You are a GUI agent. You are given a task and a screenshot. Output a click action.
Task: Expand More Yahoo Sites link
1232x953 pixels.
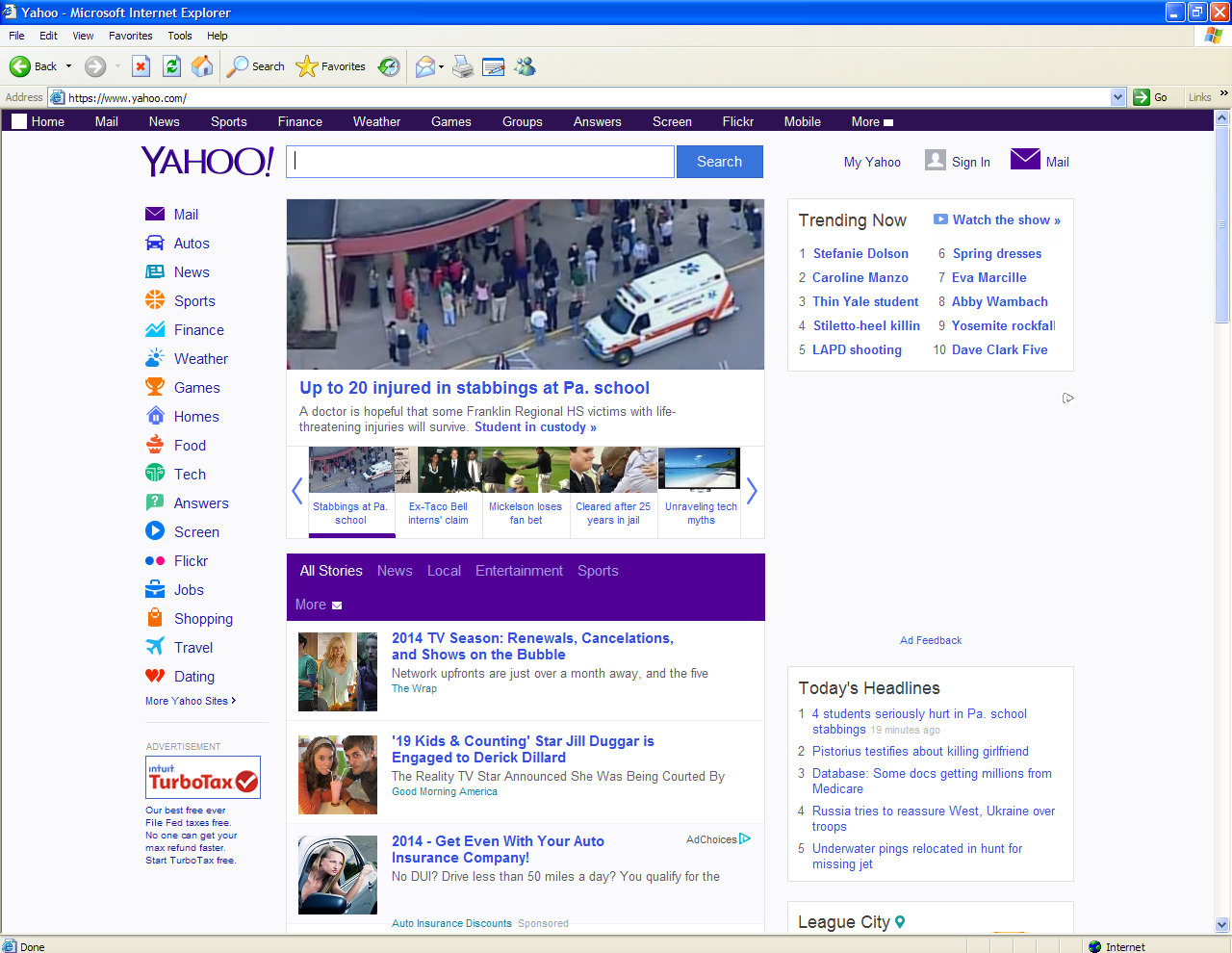click(x=191, y=701)
